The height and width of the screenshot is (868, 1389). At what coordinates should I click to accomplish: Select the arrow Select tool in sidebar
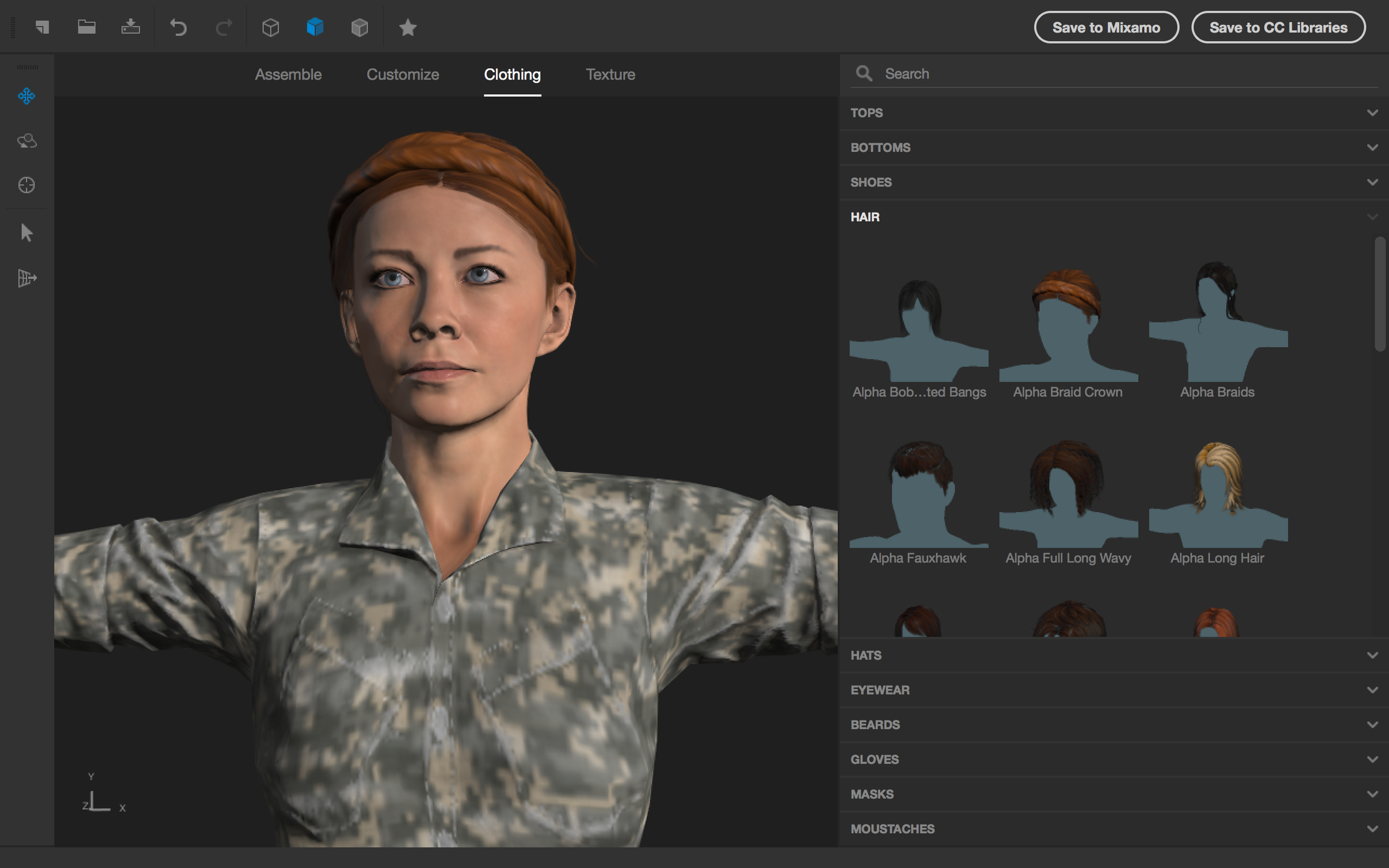27,233
